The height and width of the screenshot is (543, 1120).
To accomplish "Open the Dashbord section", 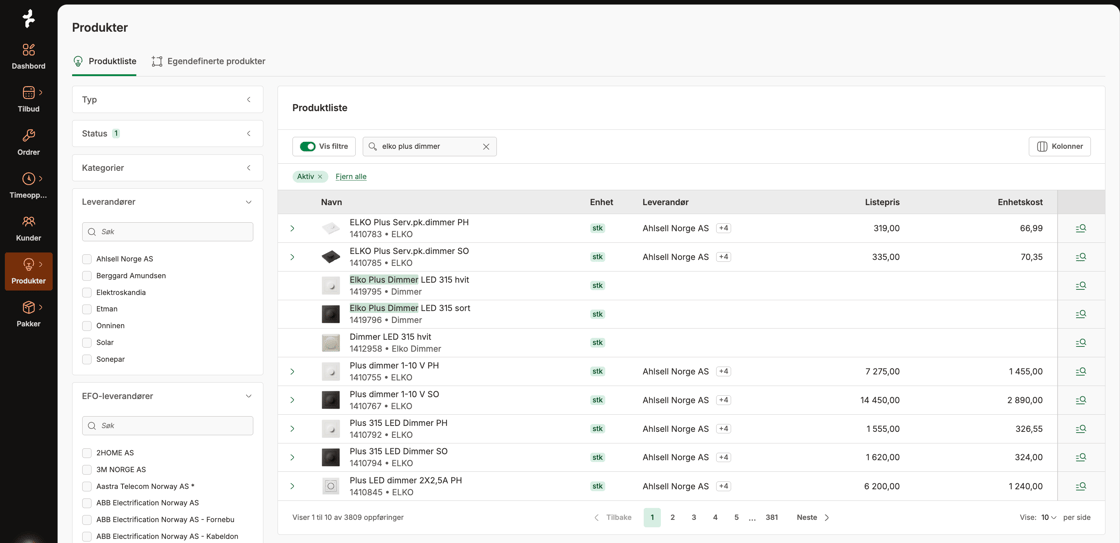I will pyautogui.click(x=29, y=56).
